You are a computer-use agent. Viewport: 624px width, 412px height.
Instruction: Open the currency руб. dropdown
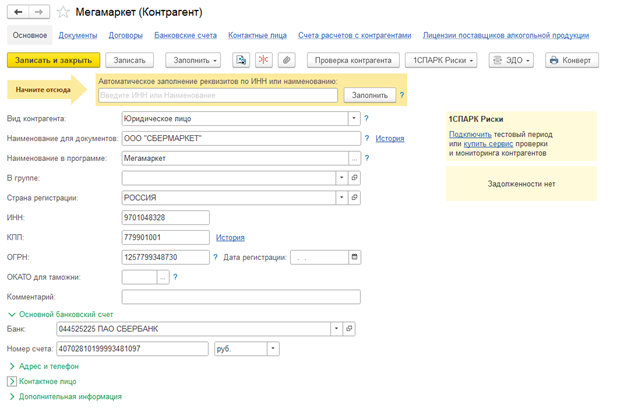click(x=272, y=349)
